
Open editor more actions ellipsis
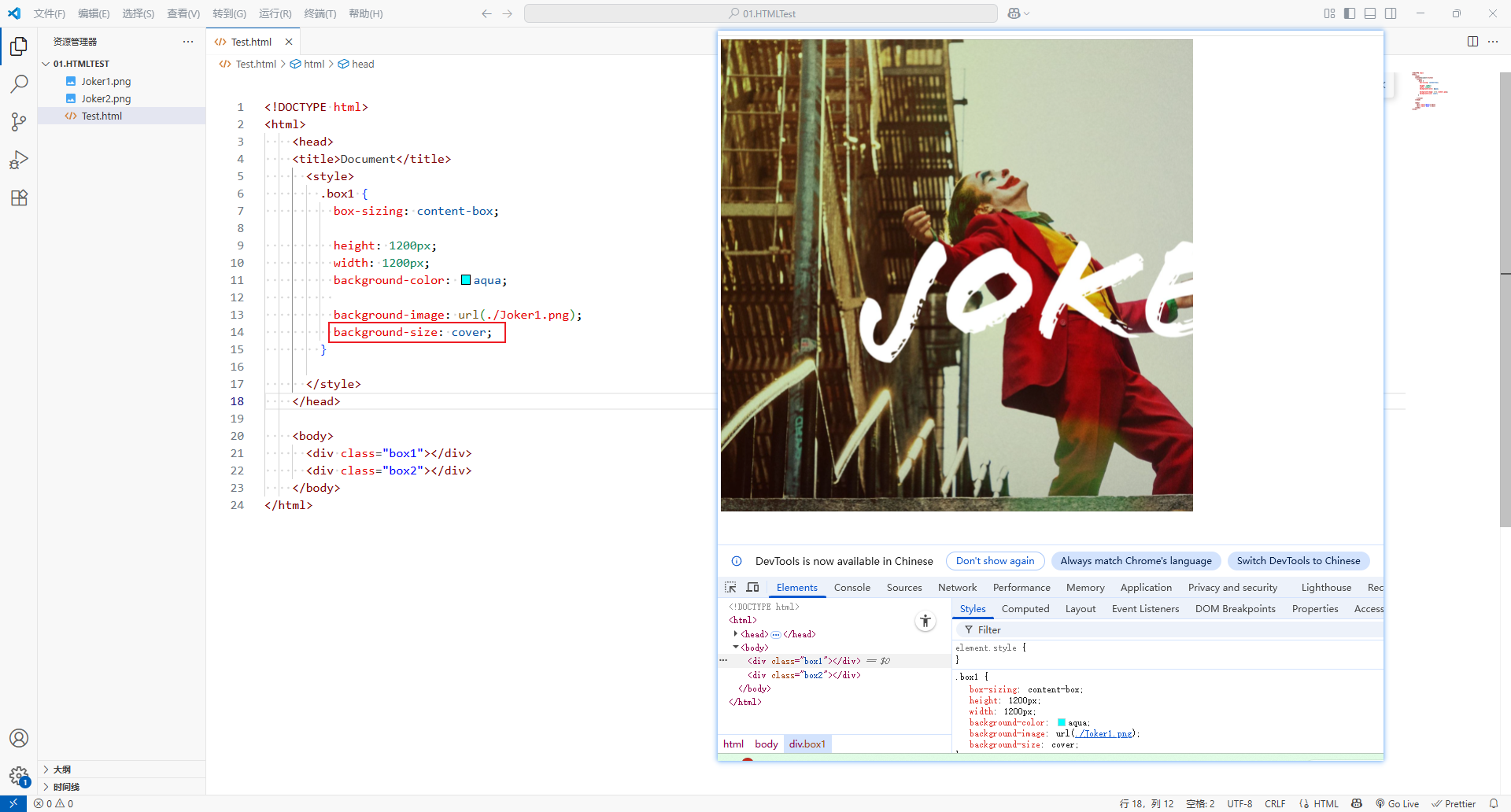tap(1493, 42)
